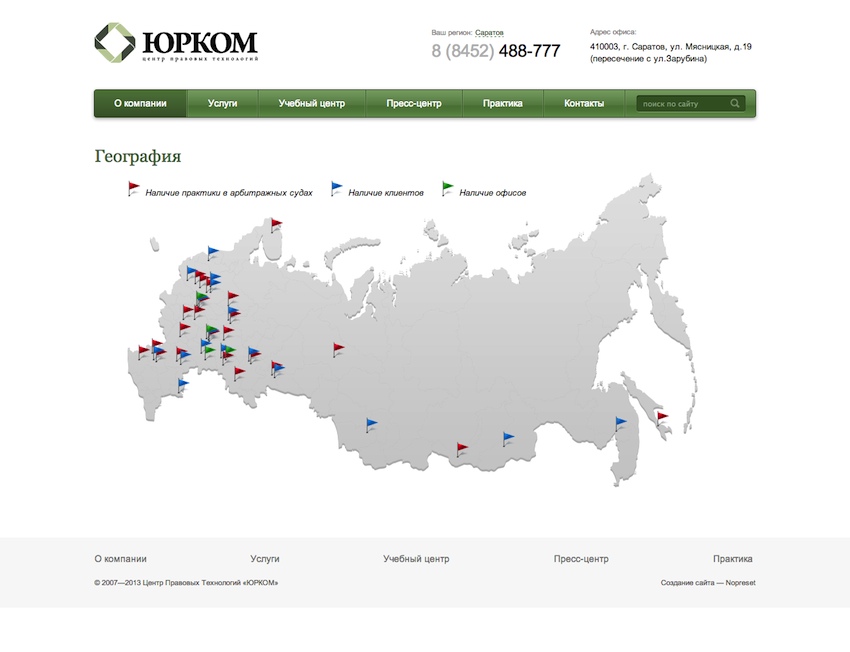Click the magnifier icon in the search box

tap(735, 103)
